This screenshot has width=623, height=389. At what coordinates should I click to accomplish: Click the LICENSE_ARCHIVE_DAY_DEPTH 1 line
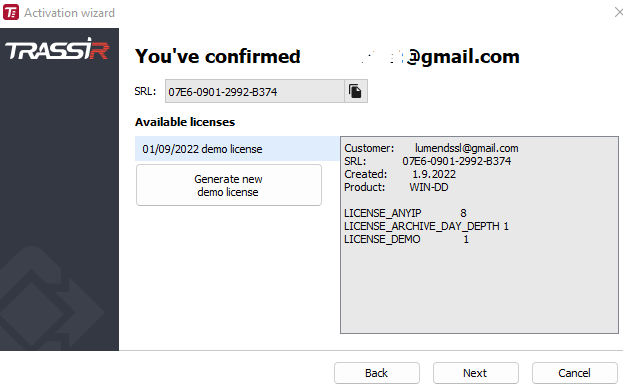[426, 226]
